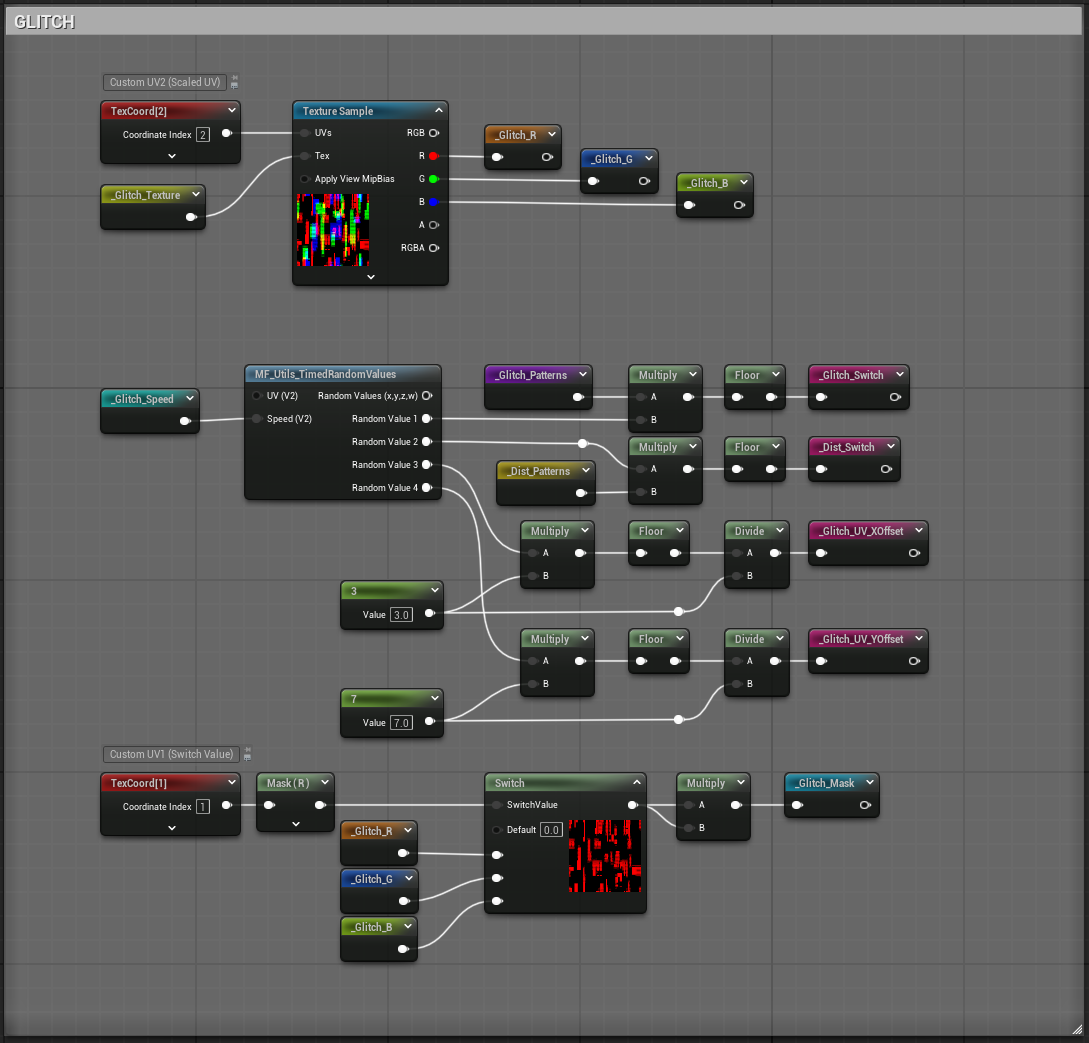Viewport: 1089px width, 1043px height.
Task: Click the UVs input pin on Texture Sample
Action: 305,133
